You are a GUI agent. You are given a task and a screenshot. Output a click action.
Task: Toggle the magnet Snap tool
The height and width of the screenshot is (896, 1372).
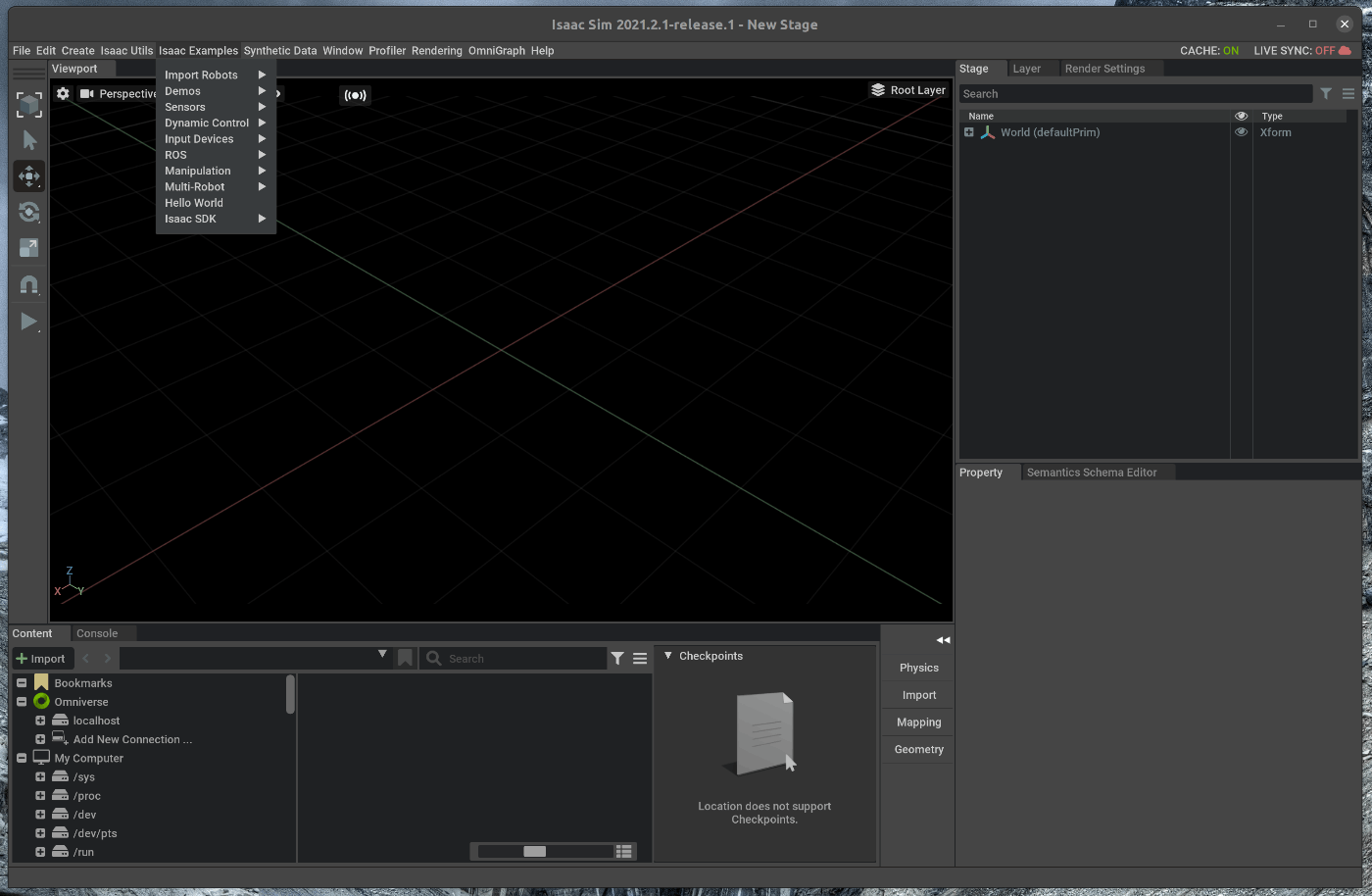29,285
